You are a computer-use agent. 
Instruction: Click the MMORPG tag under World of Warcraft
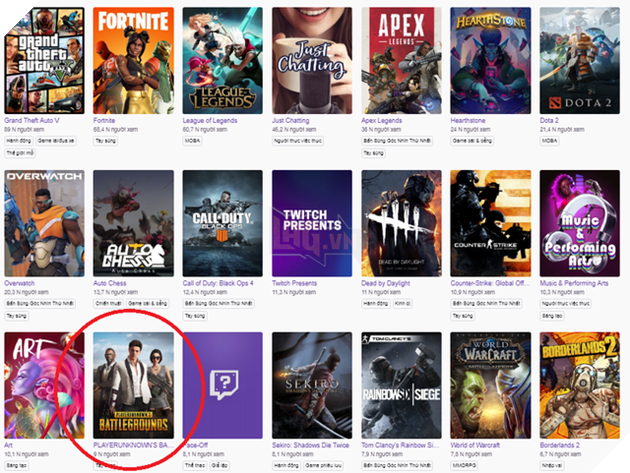tap(464, 465)
